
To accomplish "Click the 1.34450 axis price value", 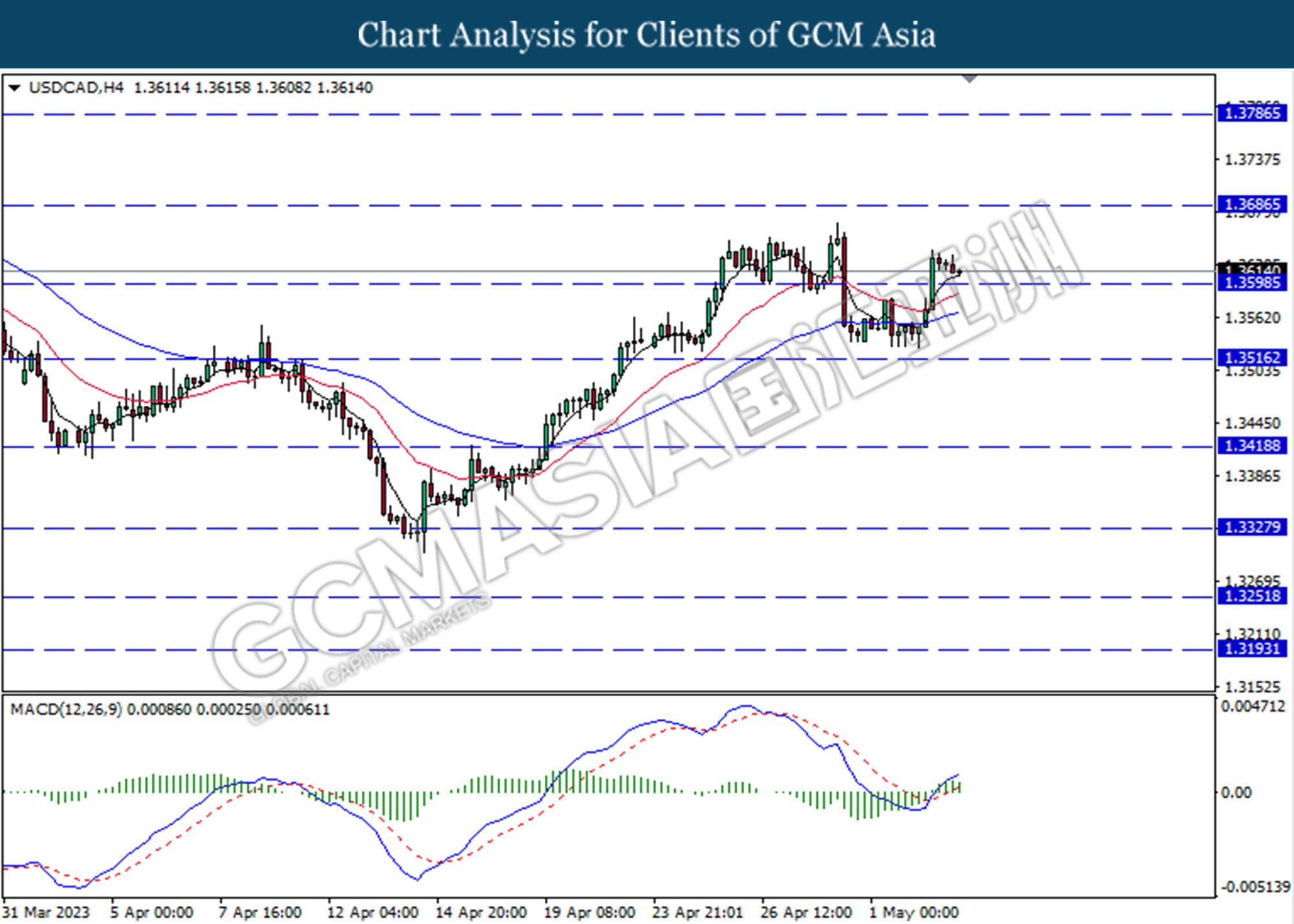I will pos(1252,423).
